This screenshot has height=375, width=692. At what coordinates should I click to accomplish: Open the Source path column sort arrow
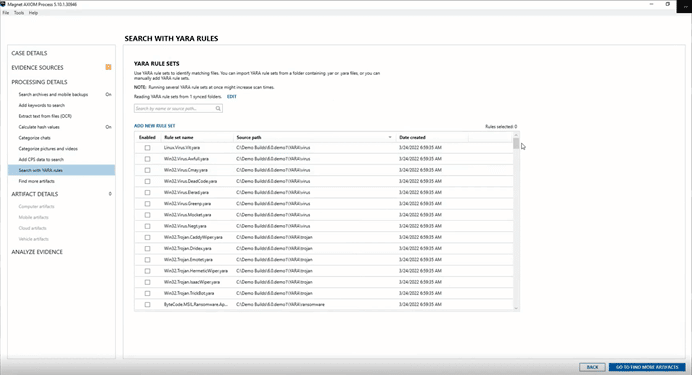pos(390,137)
